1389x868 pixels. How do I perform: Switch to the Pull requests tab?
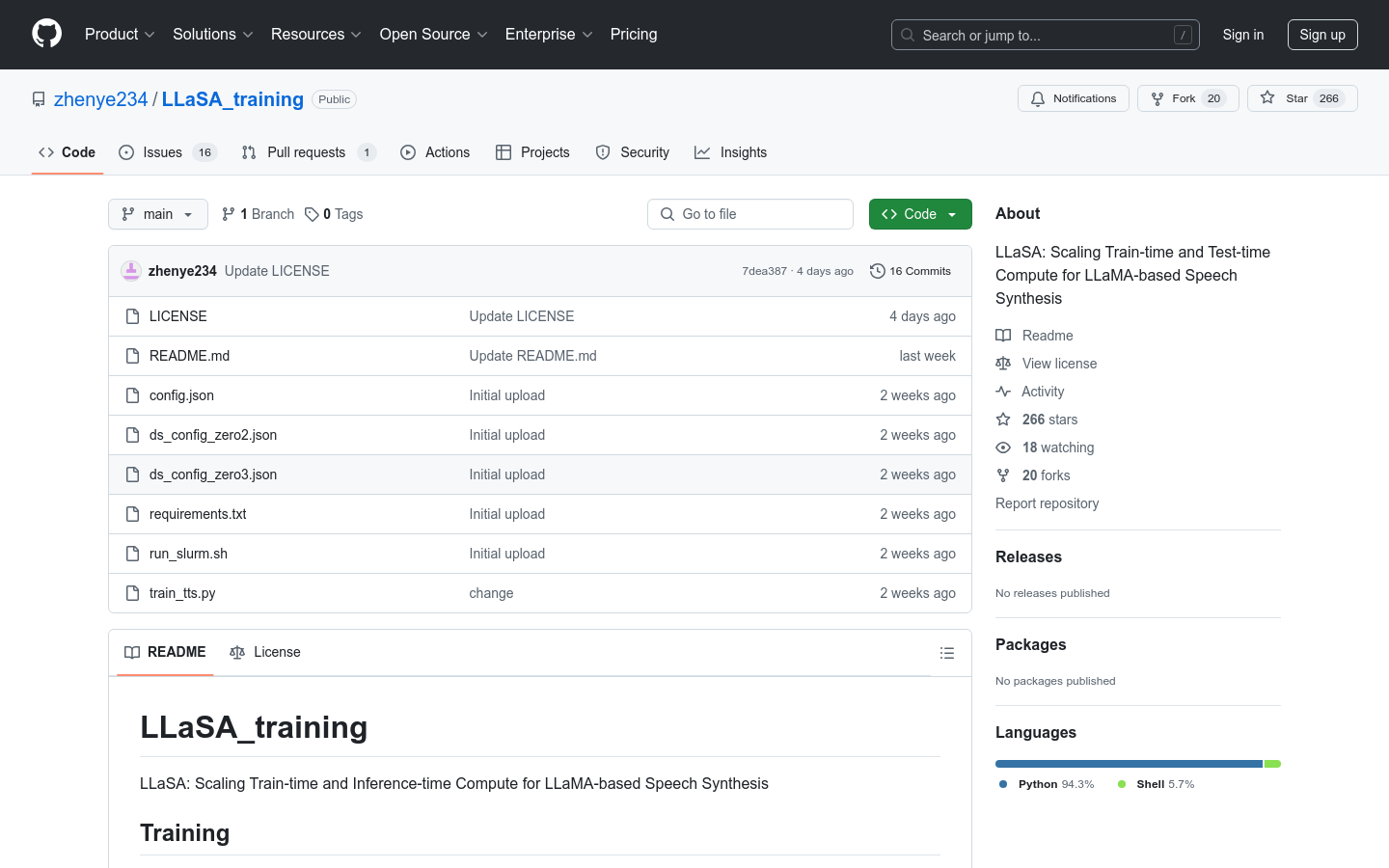pyautogui.click(x=309, y=152)
